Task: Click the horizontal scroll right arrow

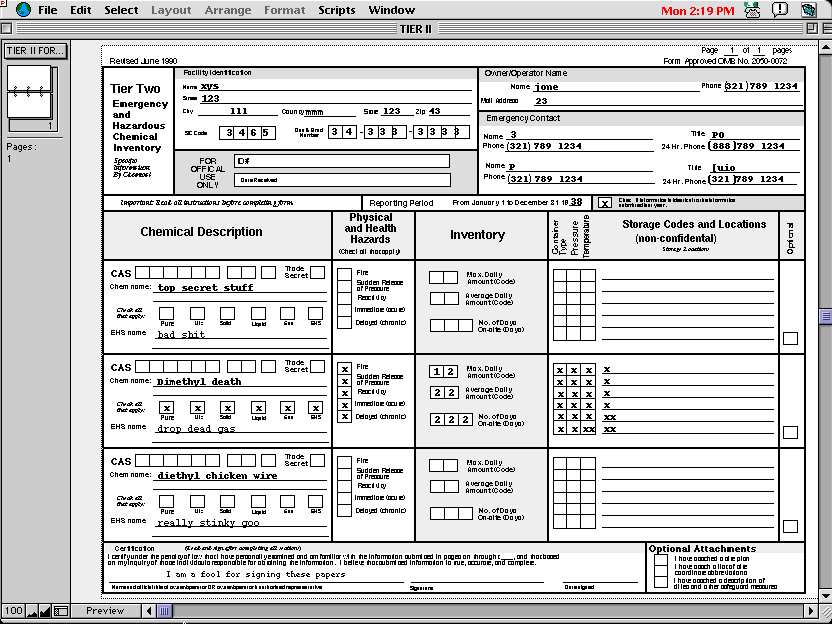Action: [811, 611]
